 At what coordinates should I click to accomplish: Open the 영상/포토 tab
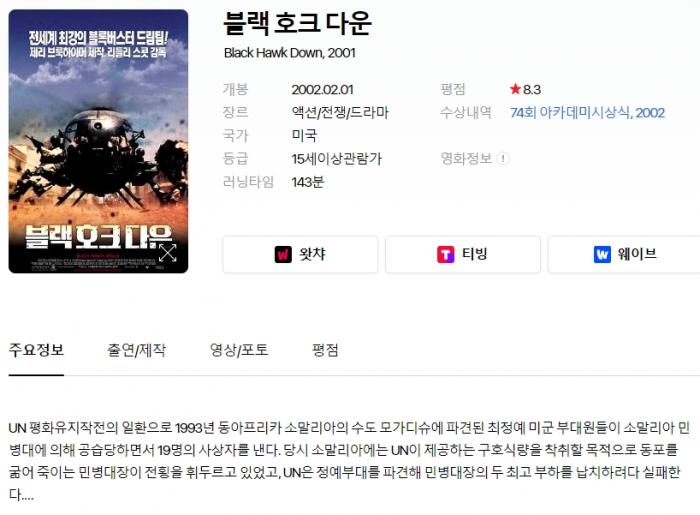coord(239,350)
